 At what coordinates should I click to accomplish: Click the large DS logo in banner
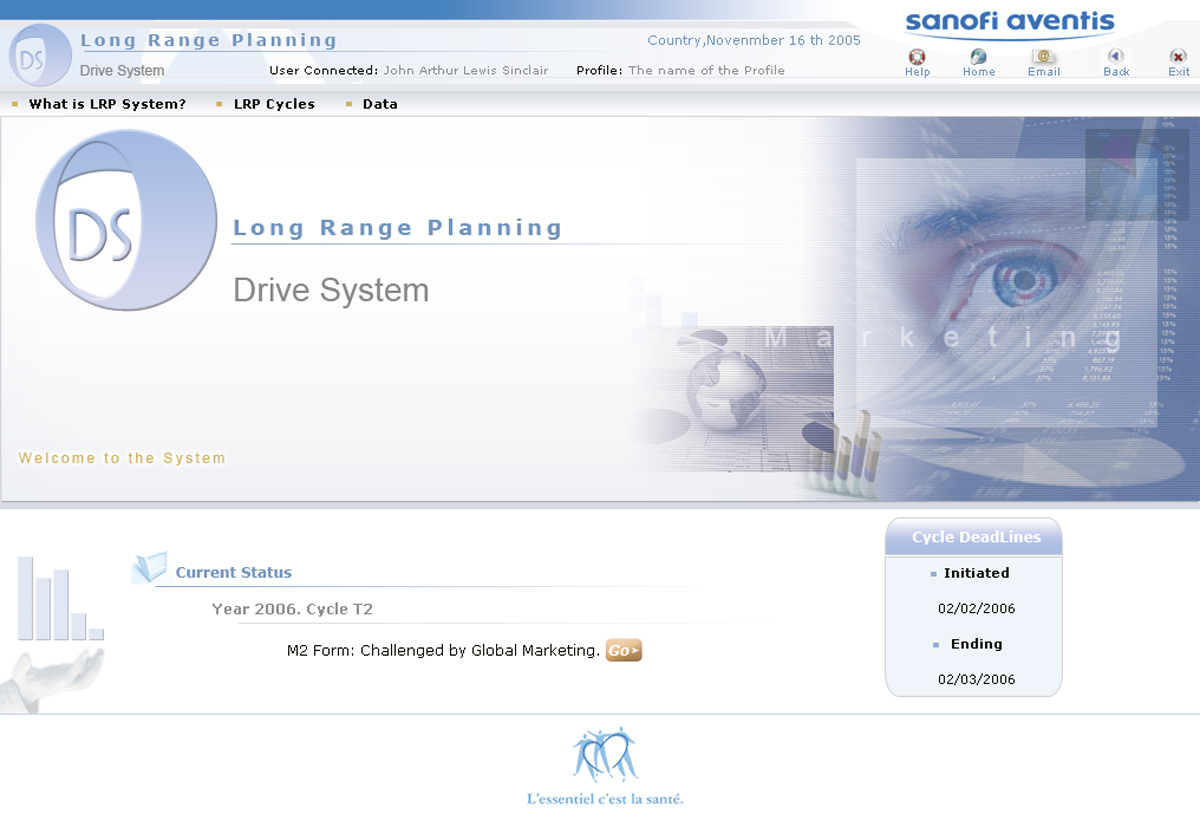(x=125, y=220)
